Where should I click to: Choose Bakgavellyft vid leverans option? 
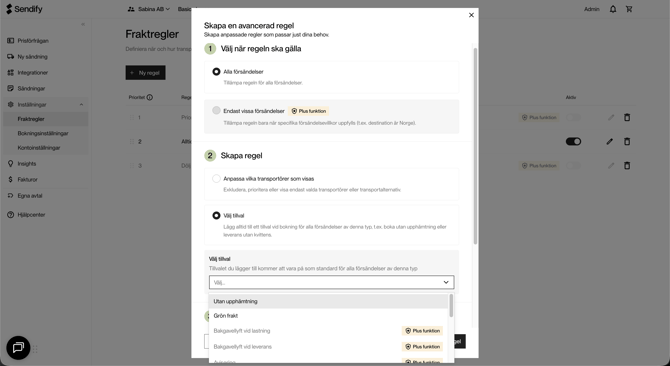tap(328, 347)
